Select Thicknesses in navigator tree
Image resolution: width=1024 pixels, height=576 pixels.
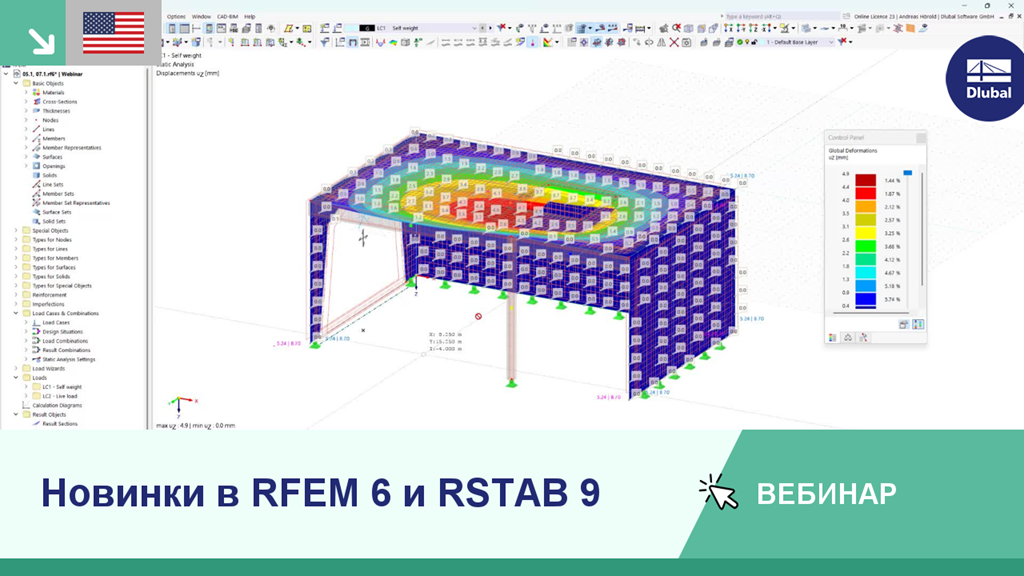56,111
